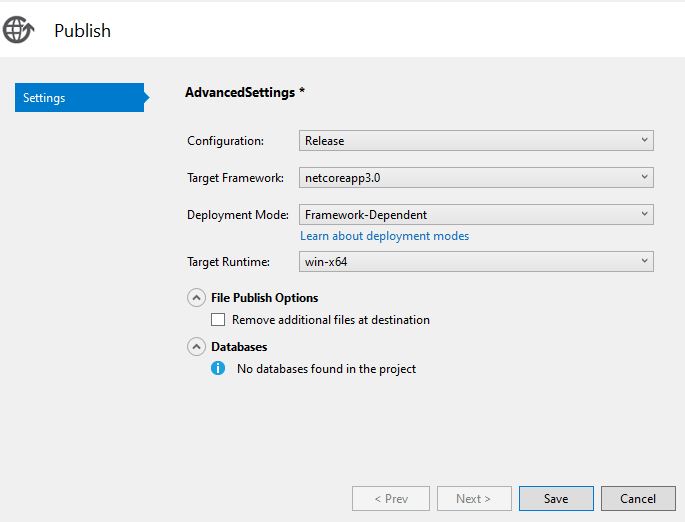Screen dimensions: 685x522
Task: Collapse File Publish Options chevron circle
Action: pyautogui.click(x=196, y=298)
